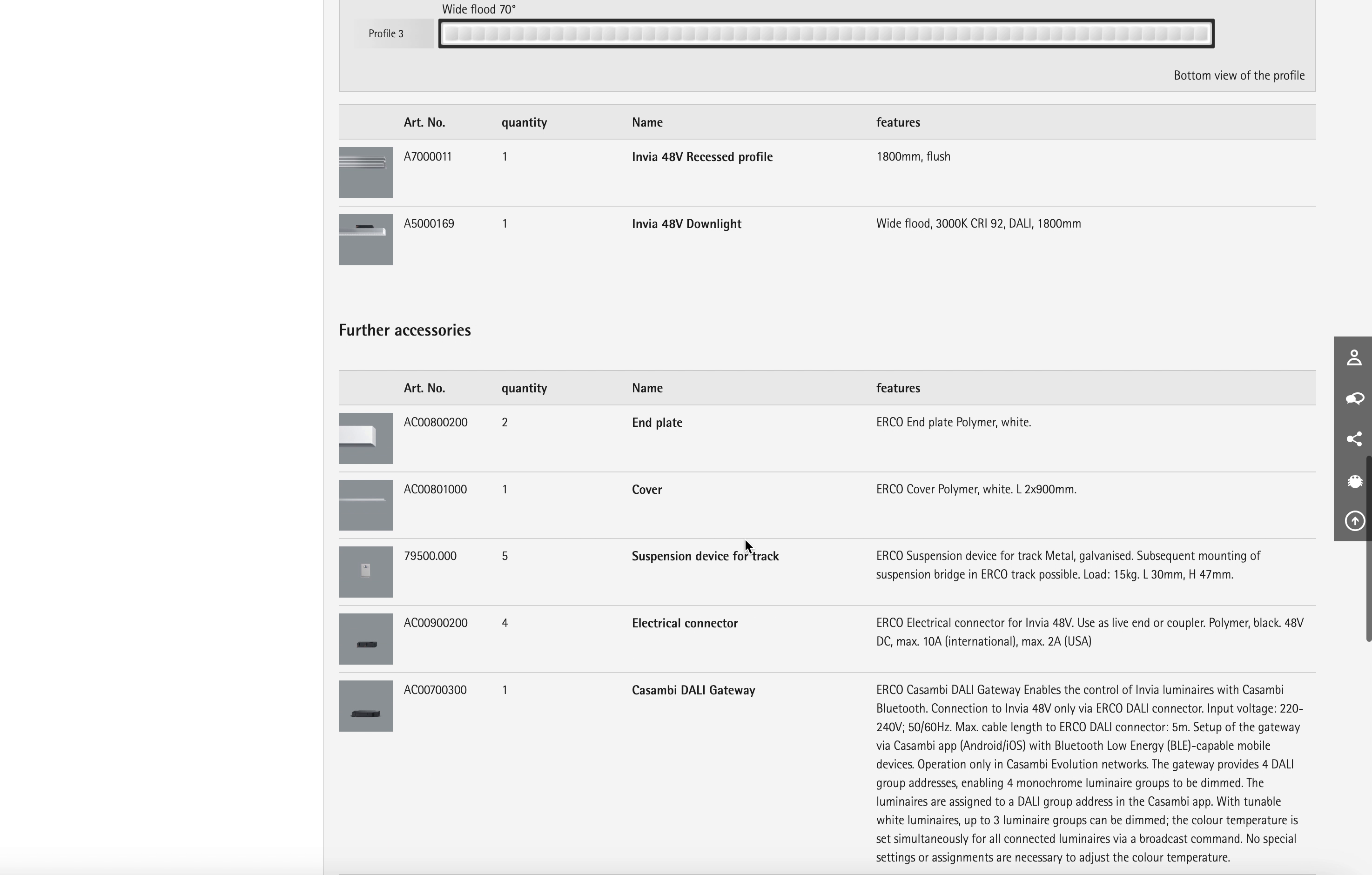This screenshot has width=1372, height=875.
Task: Open the Invia 48V Downlight link
Action: [x=686, y=224]
